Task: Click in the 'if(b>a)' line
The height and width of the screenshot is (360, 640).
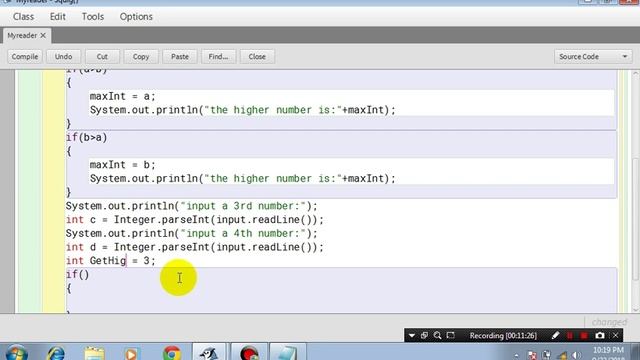Action: point(87,138)
